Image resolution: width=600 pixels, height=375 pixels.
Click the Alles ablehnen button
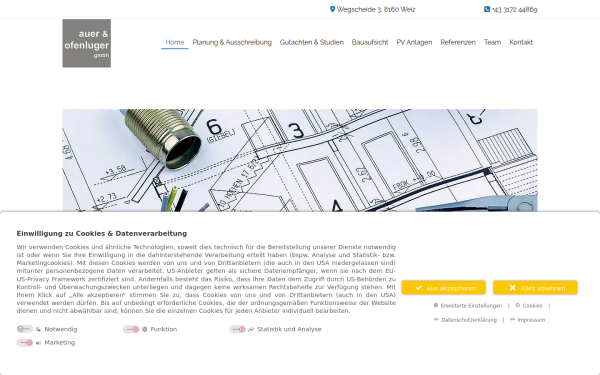point(535,288)
